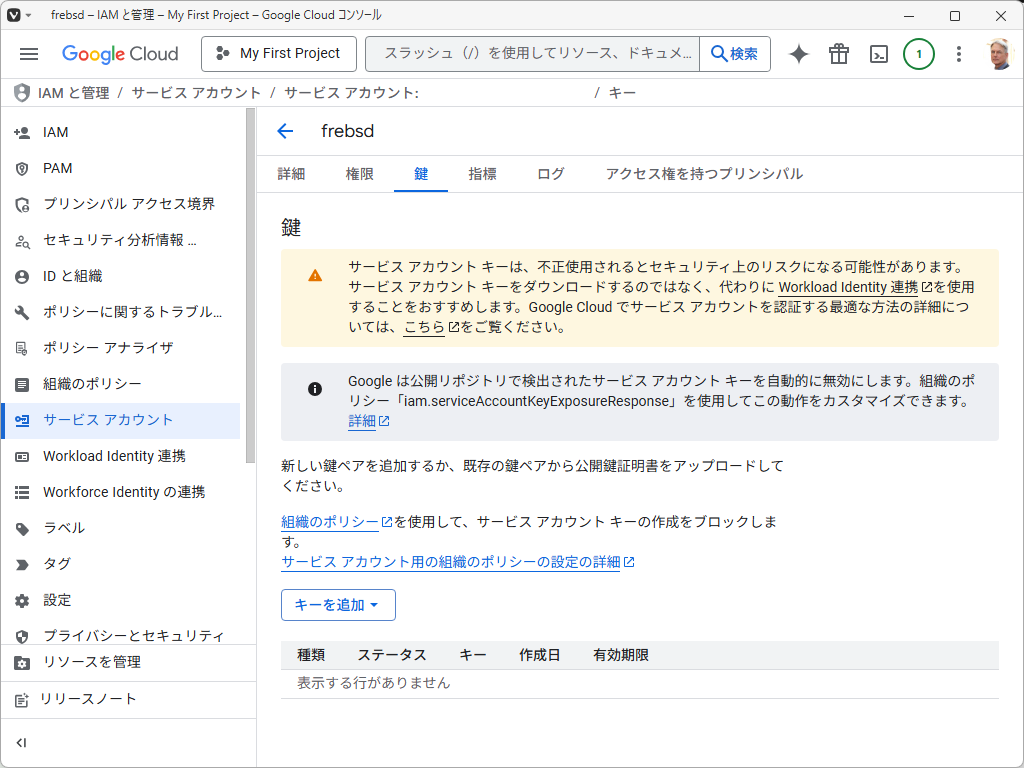
Task: Switch to the 権限 tab
Action: 359,174
